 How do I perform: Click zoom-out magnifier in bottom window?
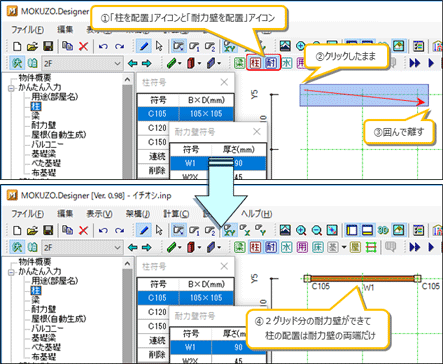pyautogui.click(x=317, y=230)
